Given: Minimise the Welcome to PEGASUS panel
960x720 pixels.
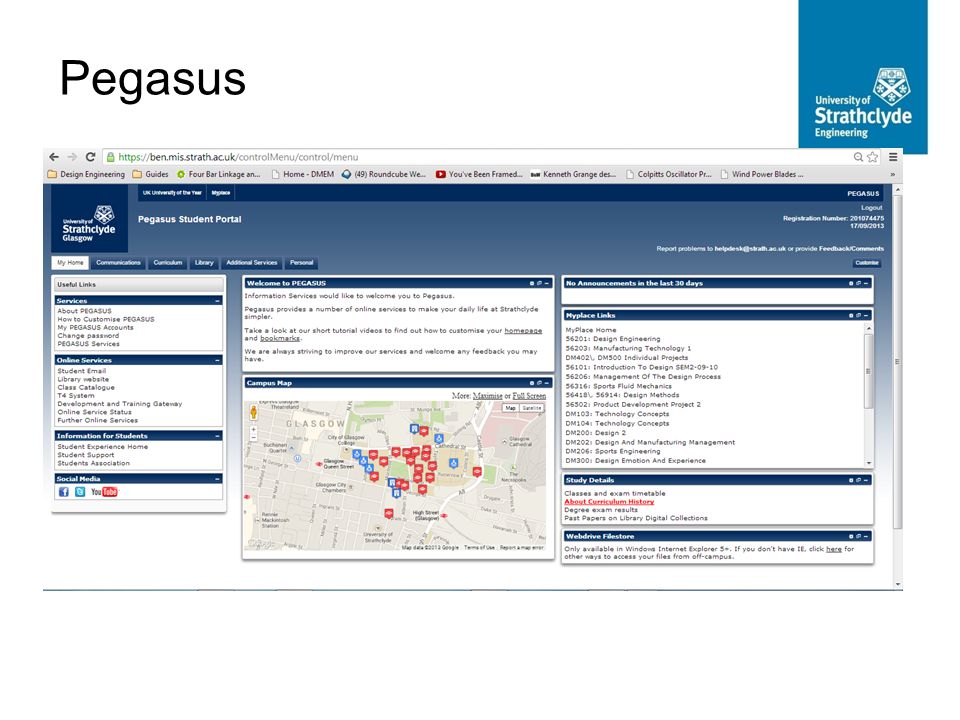Looking at the screenshot, I should 547,283.
